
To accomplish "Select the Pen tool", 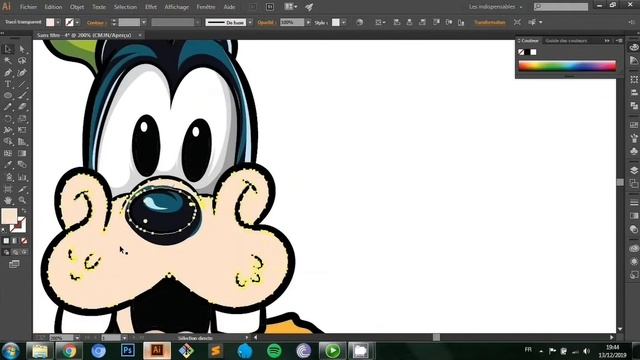I will [8, 72].
